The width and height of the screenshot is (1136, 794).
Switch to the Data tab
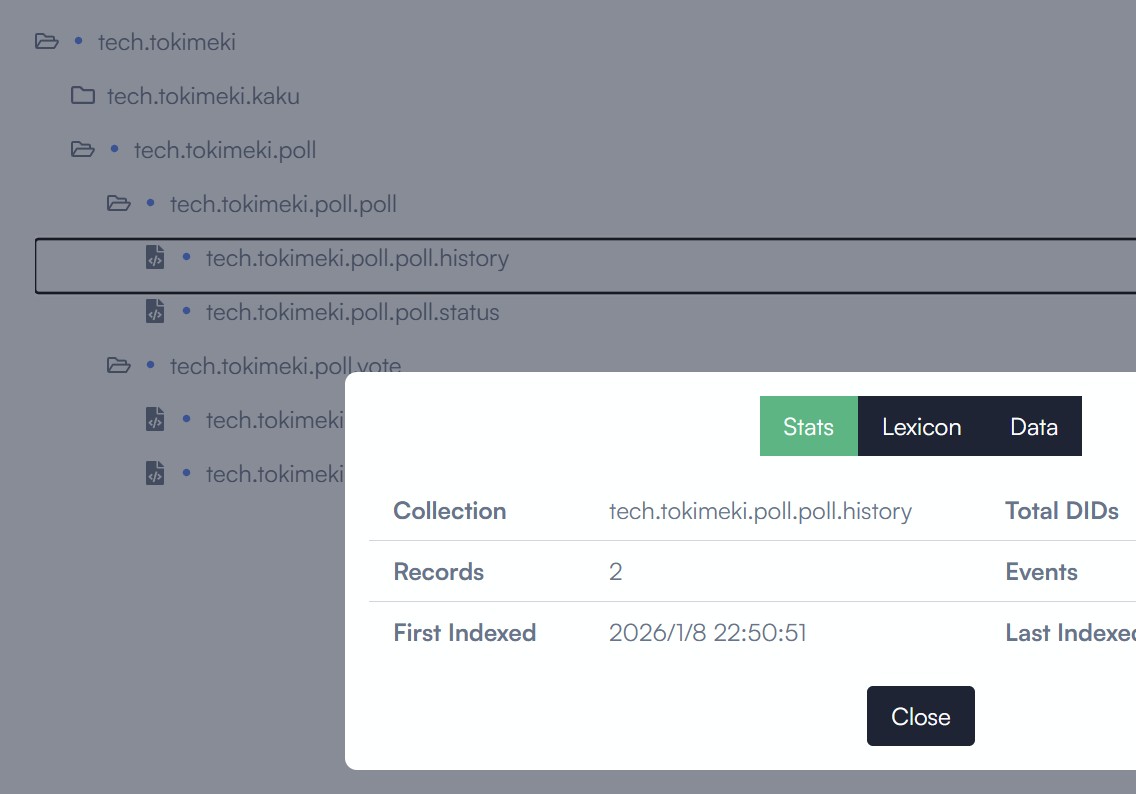coord(1034,427)
